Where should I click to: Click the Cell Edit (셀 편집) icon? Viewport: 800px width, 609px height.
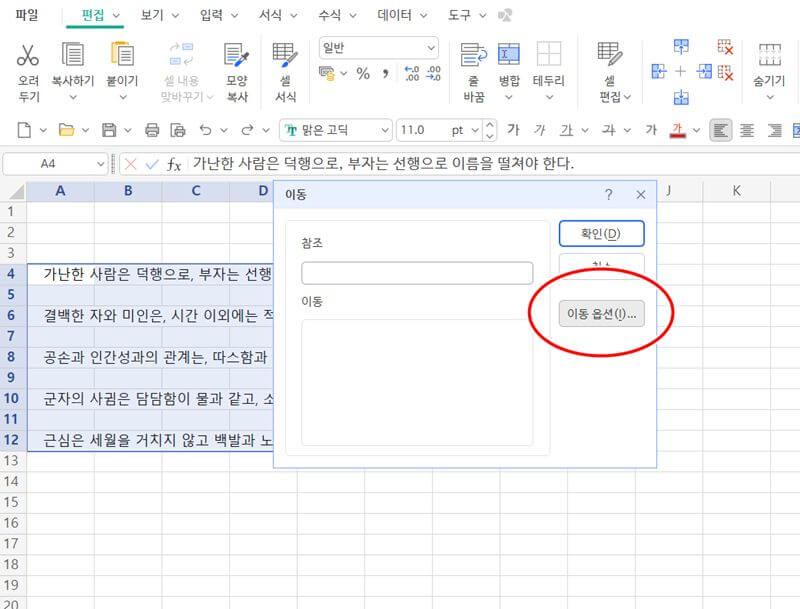point(610,54)
